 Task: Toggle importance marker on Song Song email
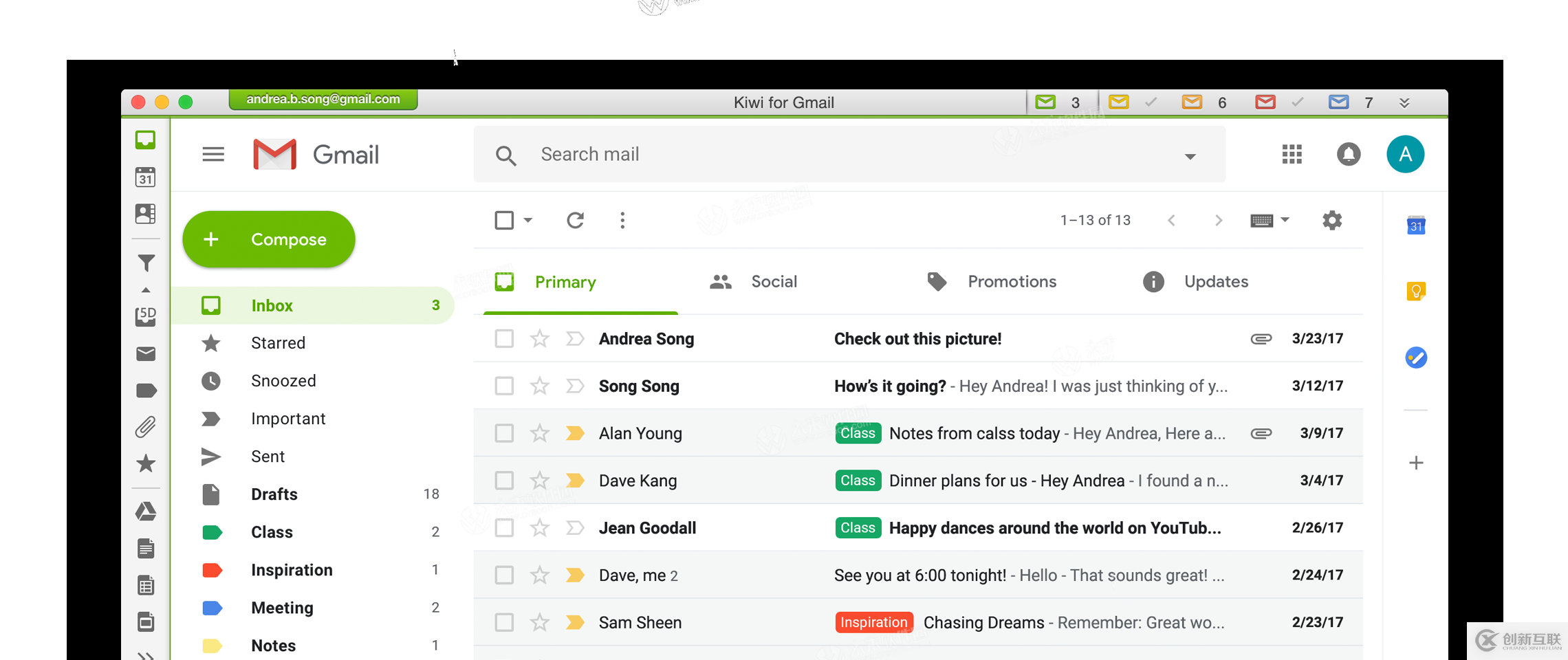575,386
